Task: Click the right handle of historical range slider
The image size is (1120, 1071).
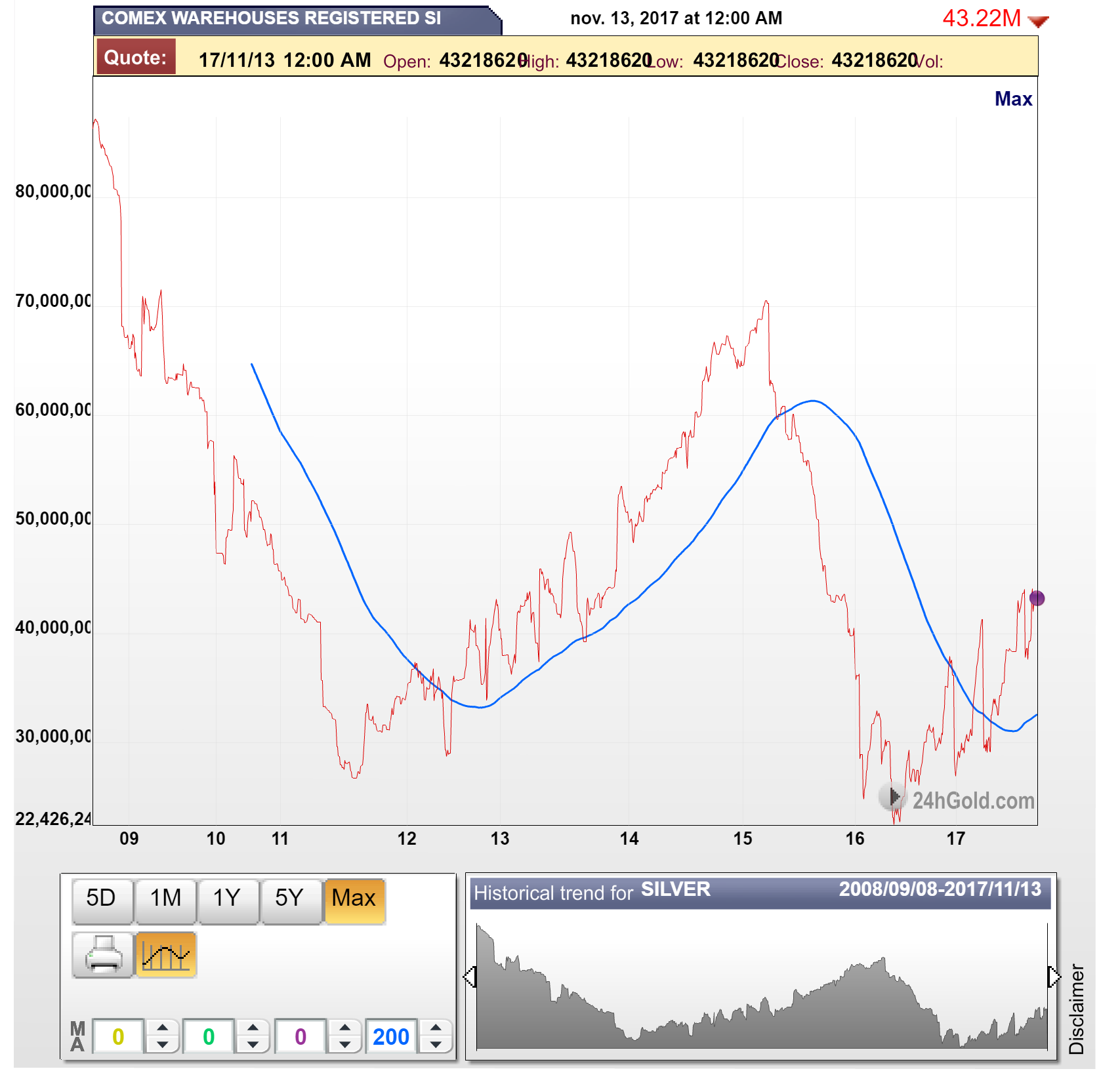Action: click(x=1054, y=977)
